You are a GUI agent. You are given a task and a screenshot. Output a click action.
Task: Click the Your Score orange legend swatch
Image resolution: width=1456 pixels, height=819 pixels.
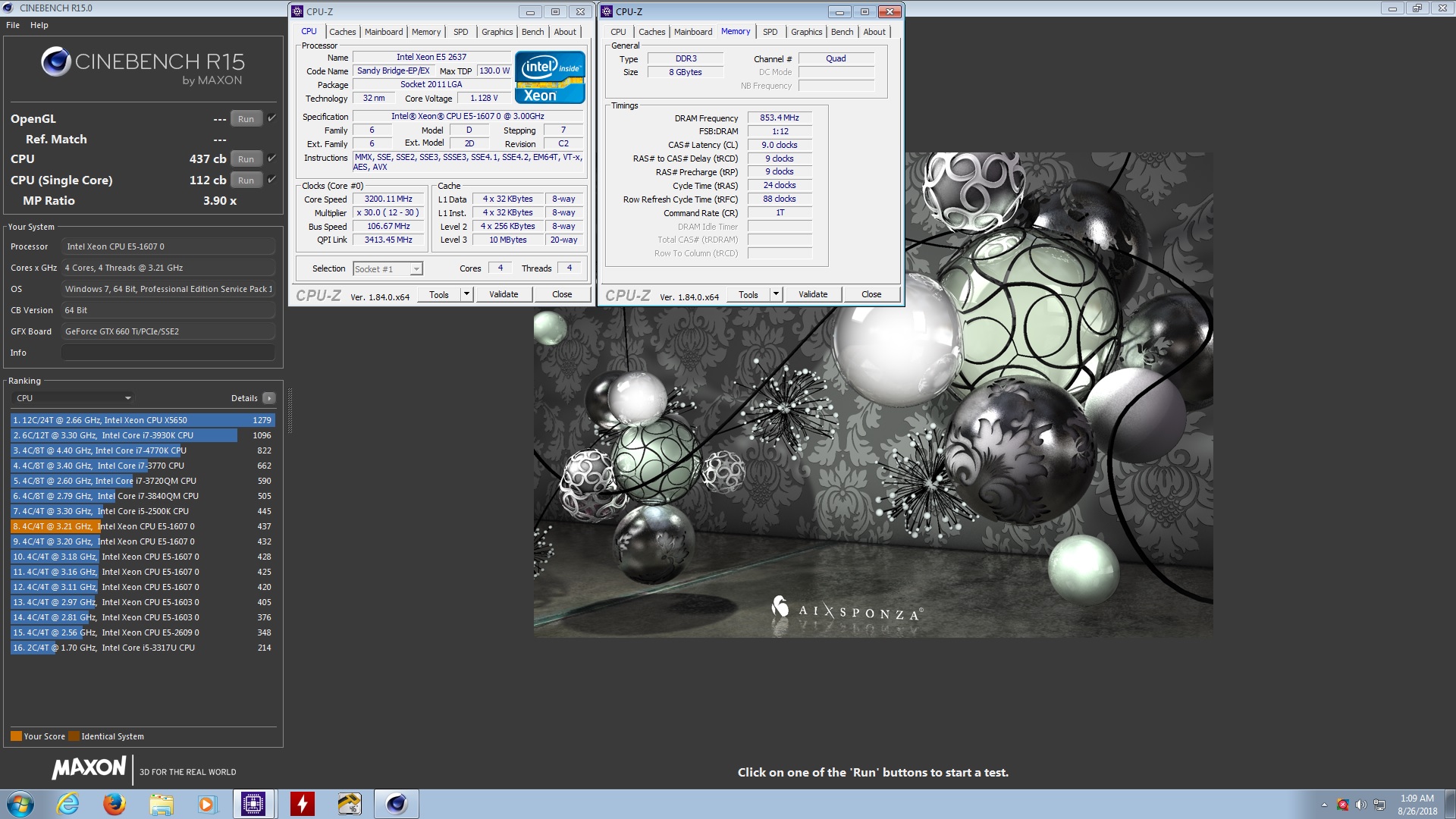point(16,736)
